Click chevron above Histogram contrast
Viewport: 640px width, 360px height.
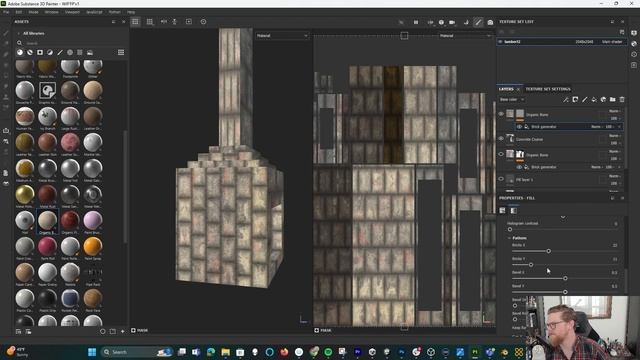coord(563,217)
